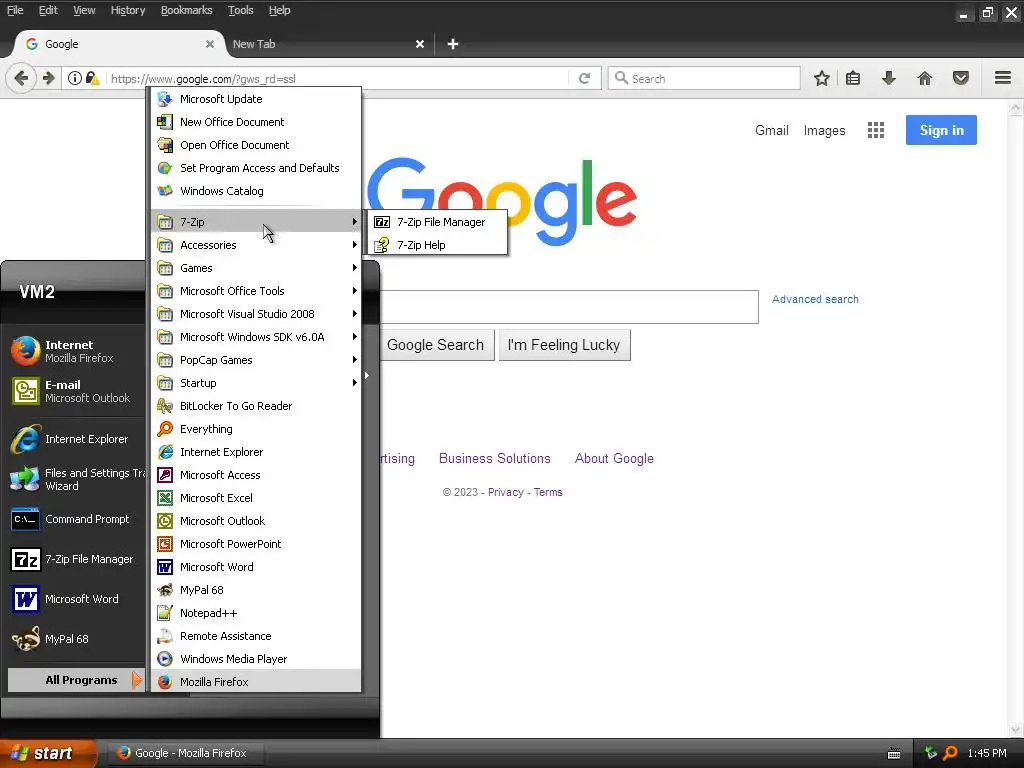Click the URL address bar
The image size is (1024, 768).
pyautogui.click(x=336, y=78)
